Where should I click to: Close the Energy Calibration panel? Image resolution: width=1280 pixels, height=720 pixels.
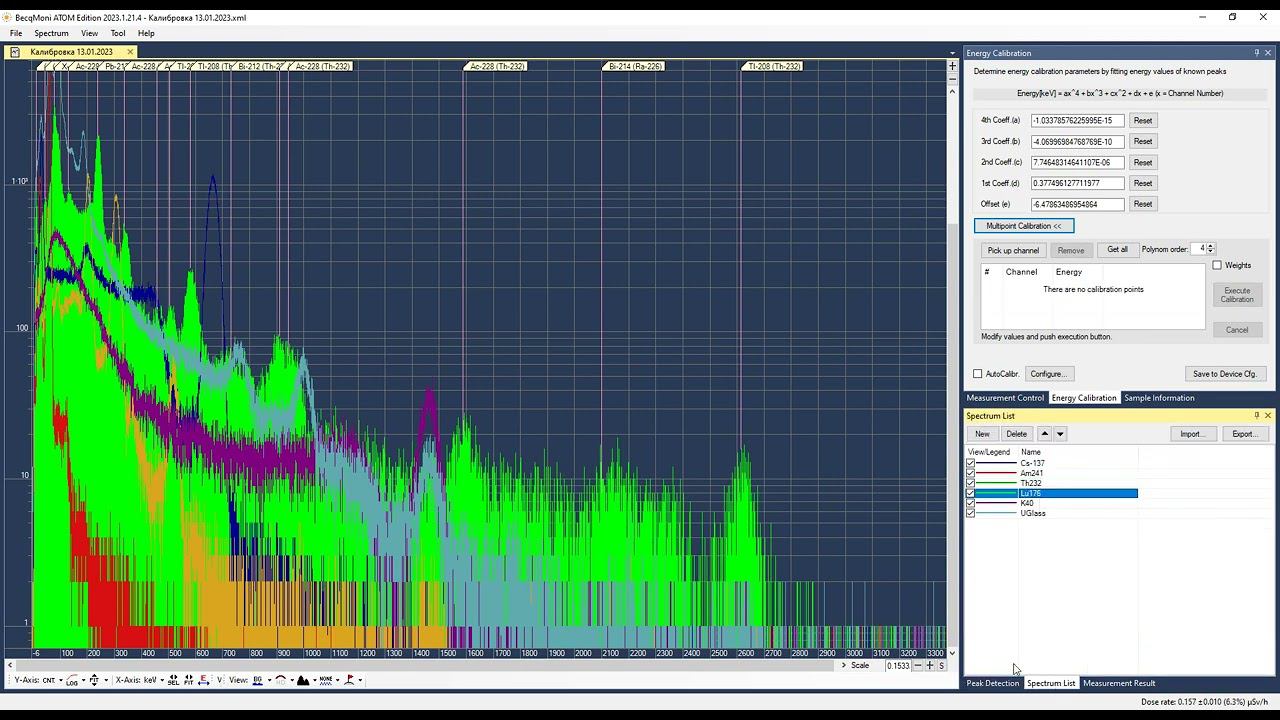tap(1268, 53)
